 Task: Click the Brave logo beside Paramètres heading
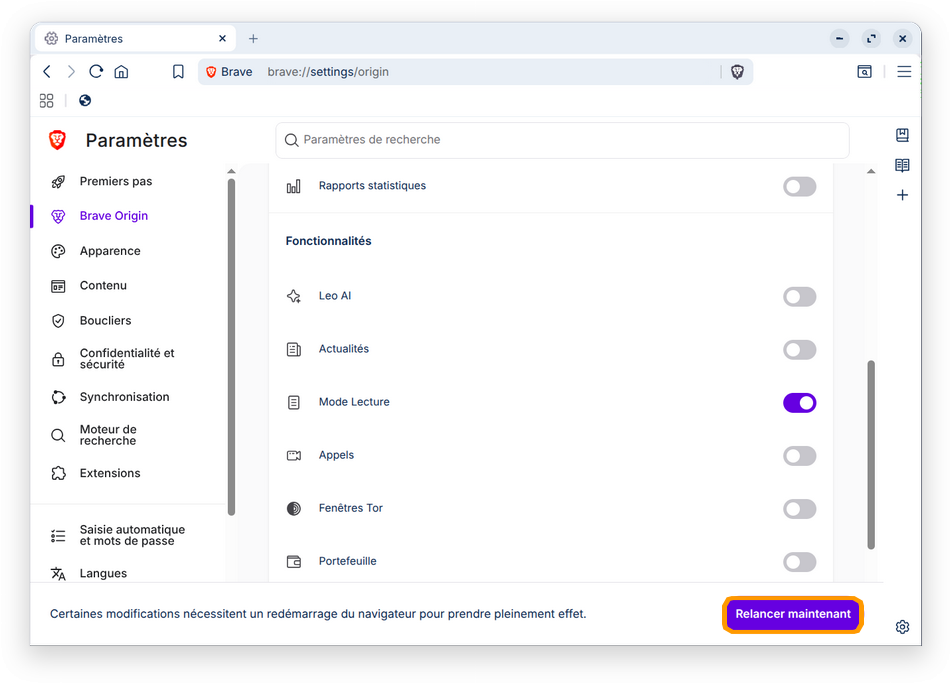(58, 140)
